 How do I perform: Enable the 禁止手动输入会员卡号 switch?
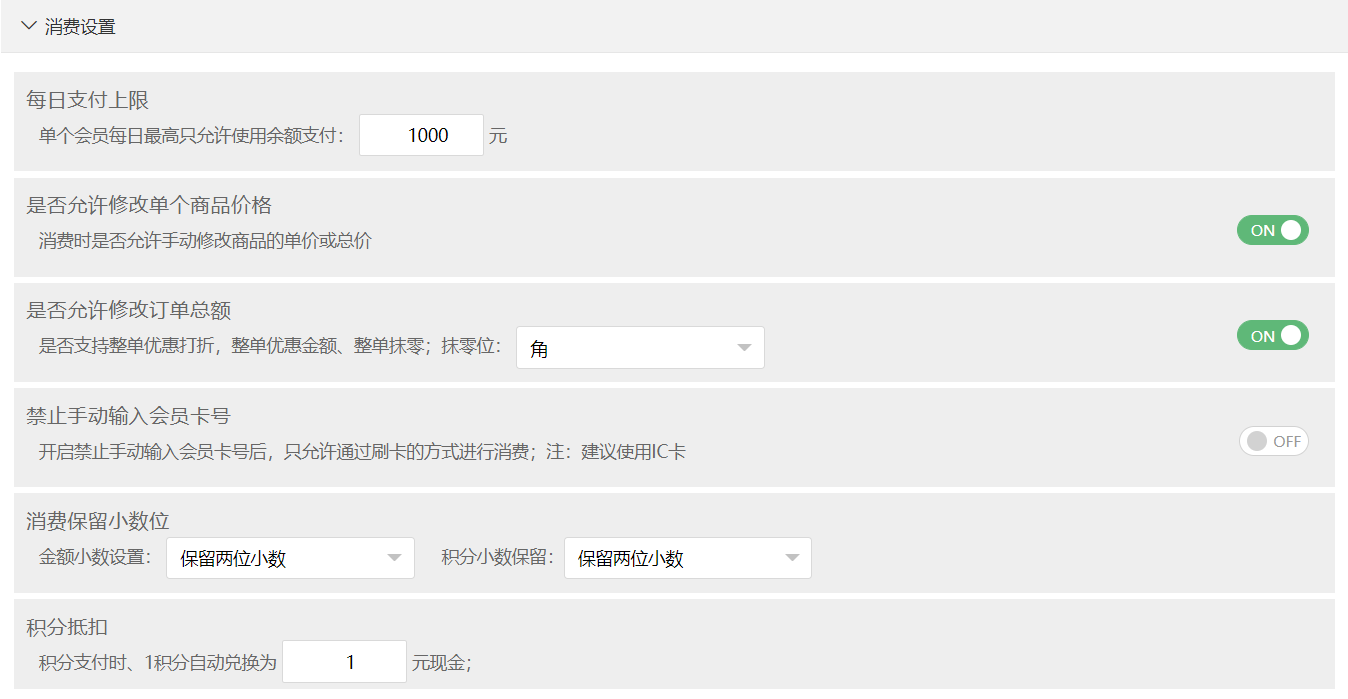[1273, 441]
